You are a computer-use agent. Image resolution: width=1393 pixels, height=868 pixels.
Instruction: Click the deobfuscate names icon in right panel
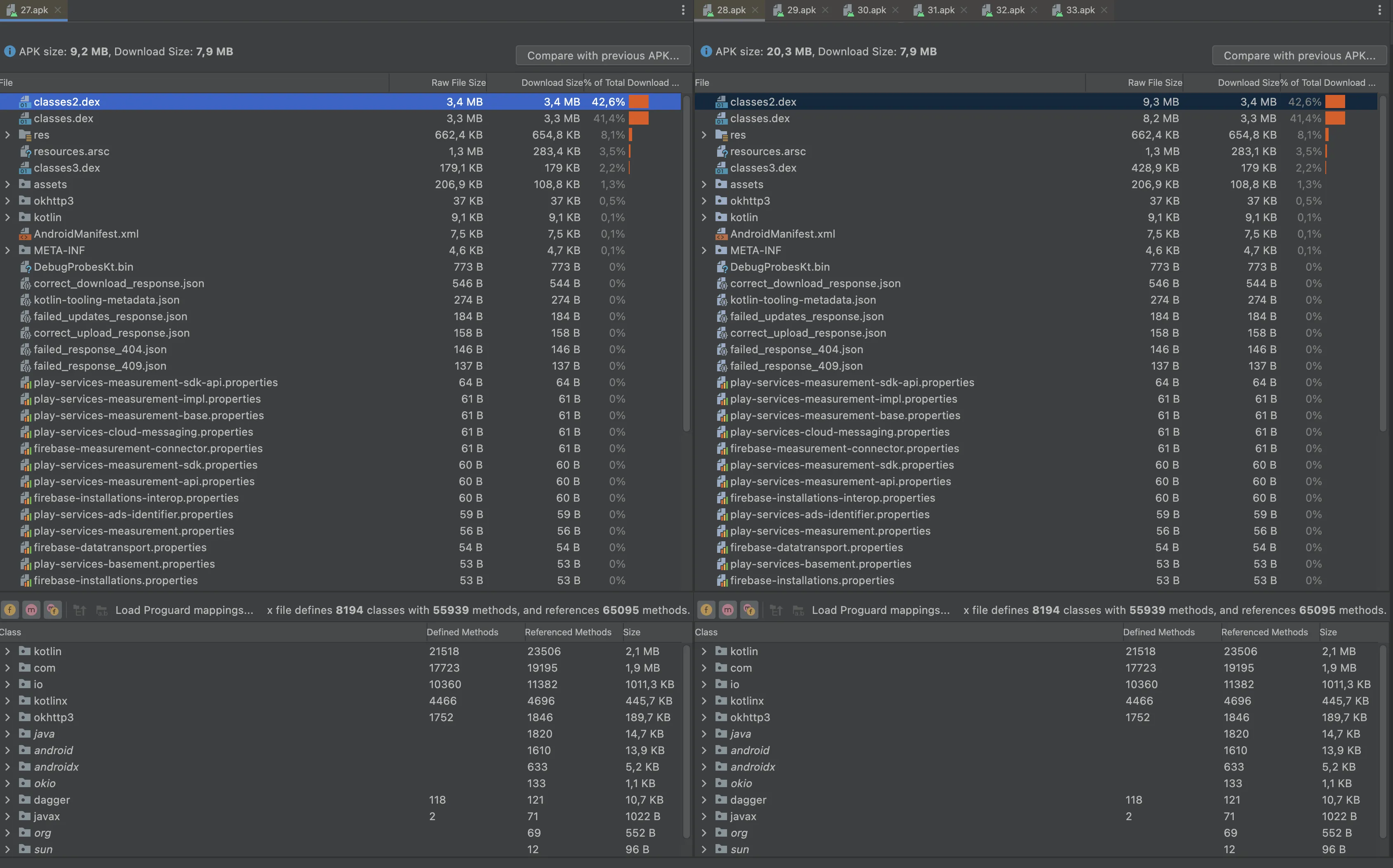798,610
